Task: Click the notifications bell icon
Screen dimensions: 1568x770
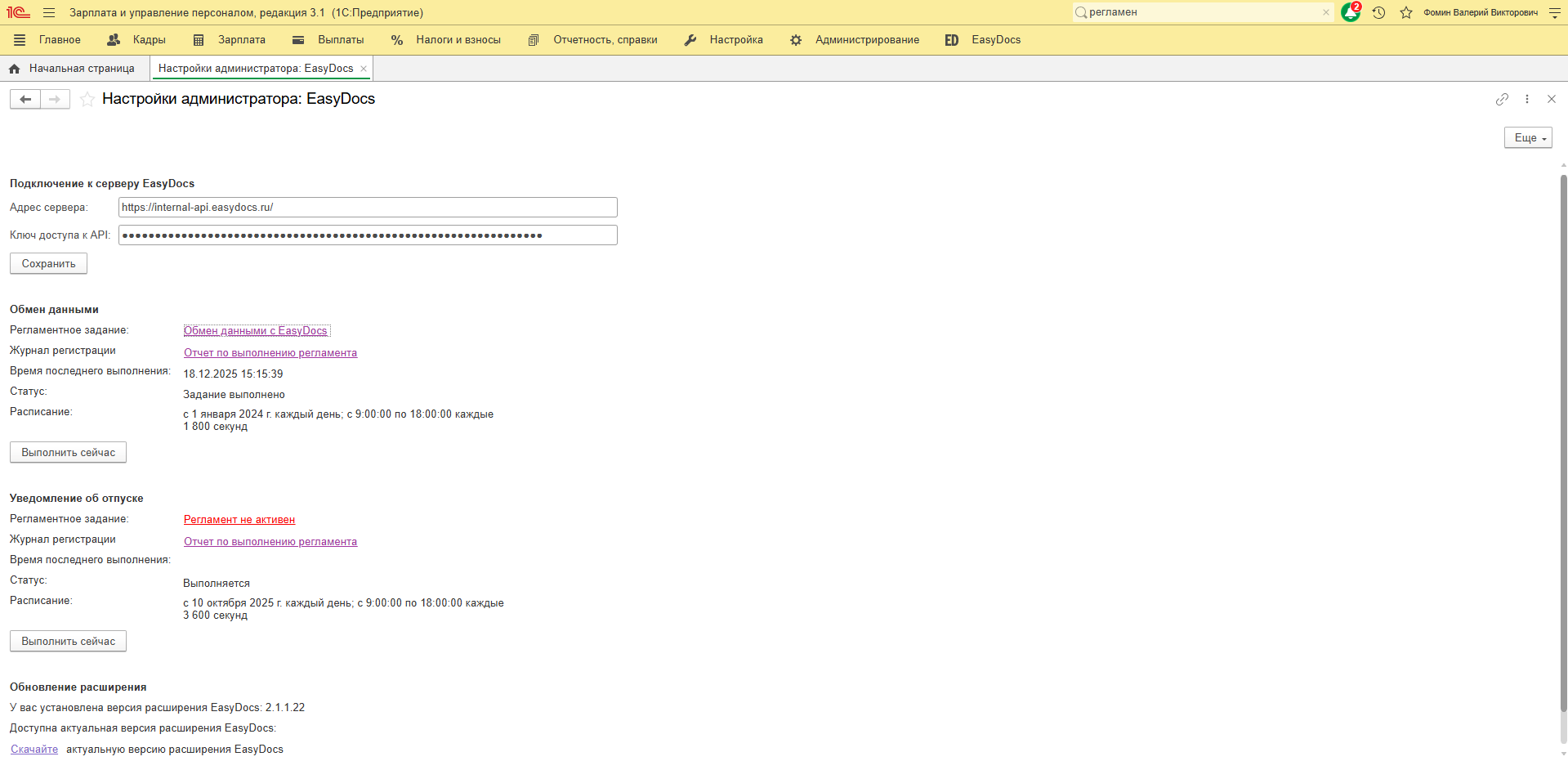Action: [x=1350, y=13]
